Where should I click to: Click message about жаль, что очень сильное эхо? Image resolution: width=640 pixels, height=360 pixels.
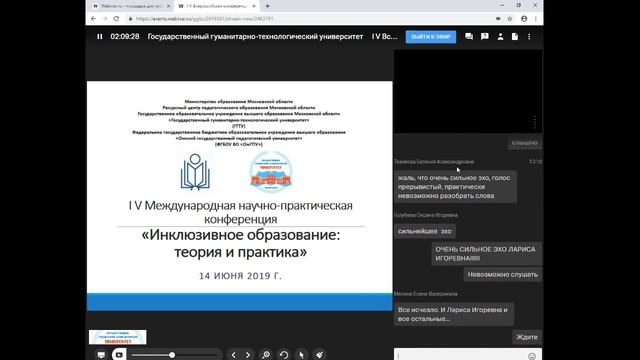click(456, 187)
